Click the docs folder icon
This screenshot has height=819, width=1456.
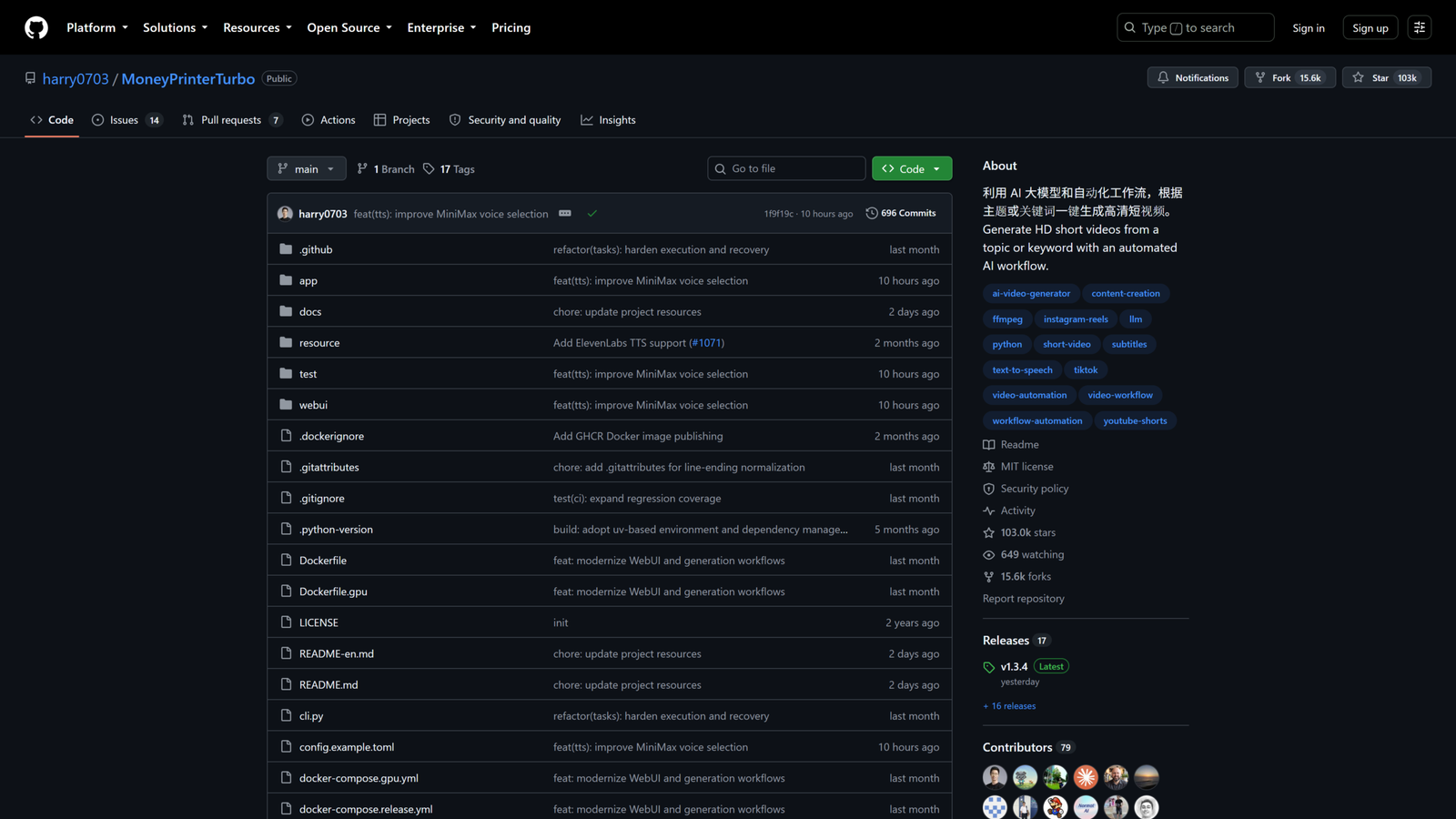tap(286, 311)
